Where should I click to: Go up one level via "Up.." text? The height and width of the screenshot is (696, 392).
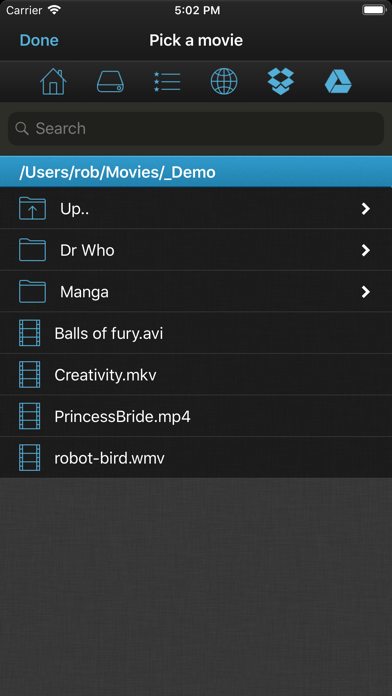[x=74, y=209]
